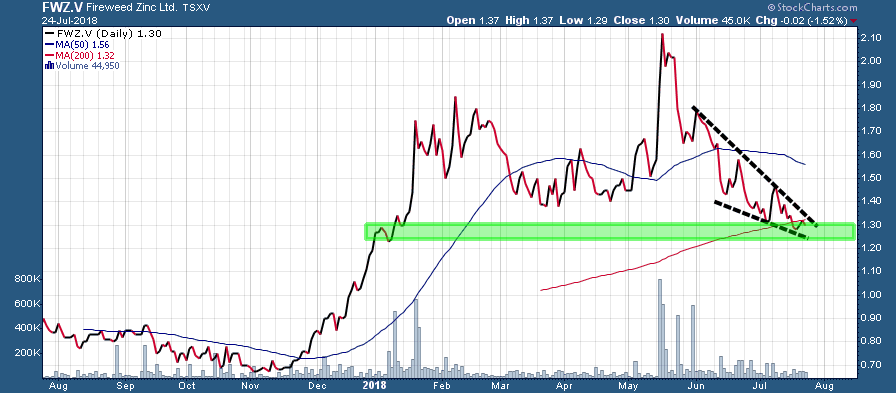This screenshot has height=393, width=896.
Task: Click the Jun month label
Action: [x=696, y=386]
